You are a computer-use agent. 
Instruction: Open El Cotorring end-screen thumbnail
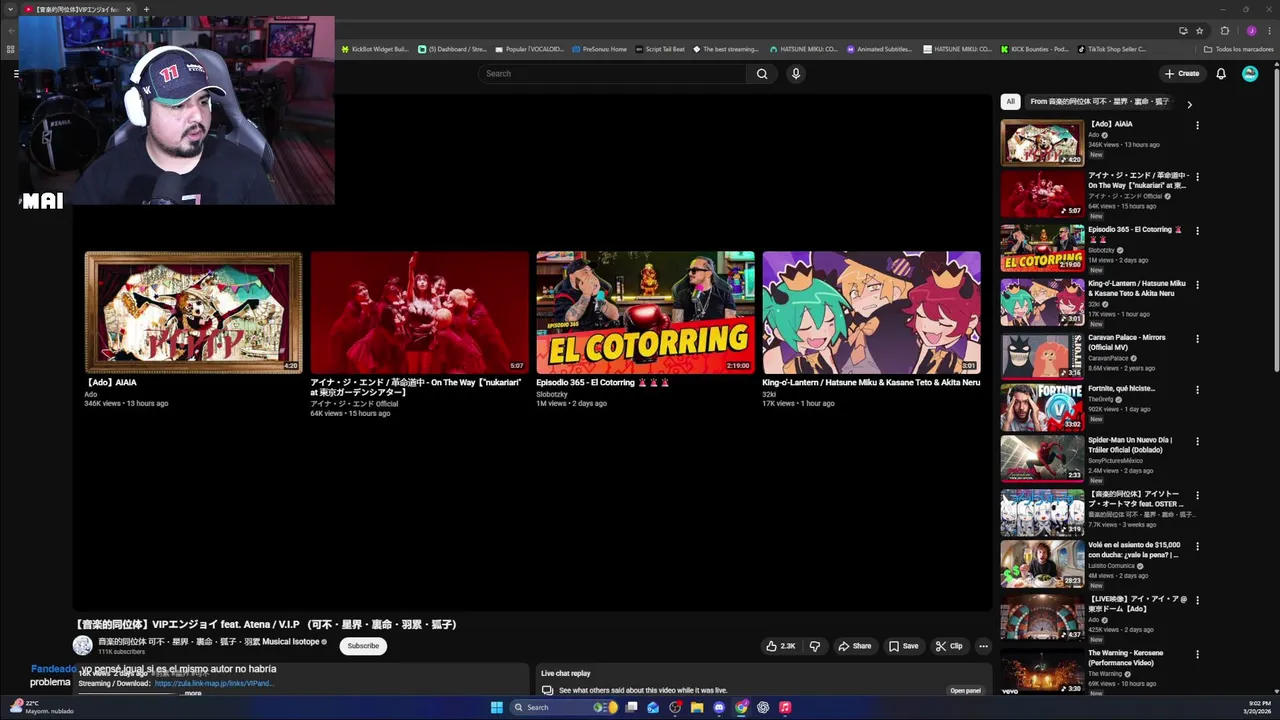[x=645, y=312]
